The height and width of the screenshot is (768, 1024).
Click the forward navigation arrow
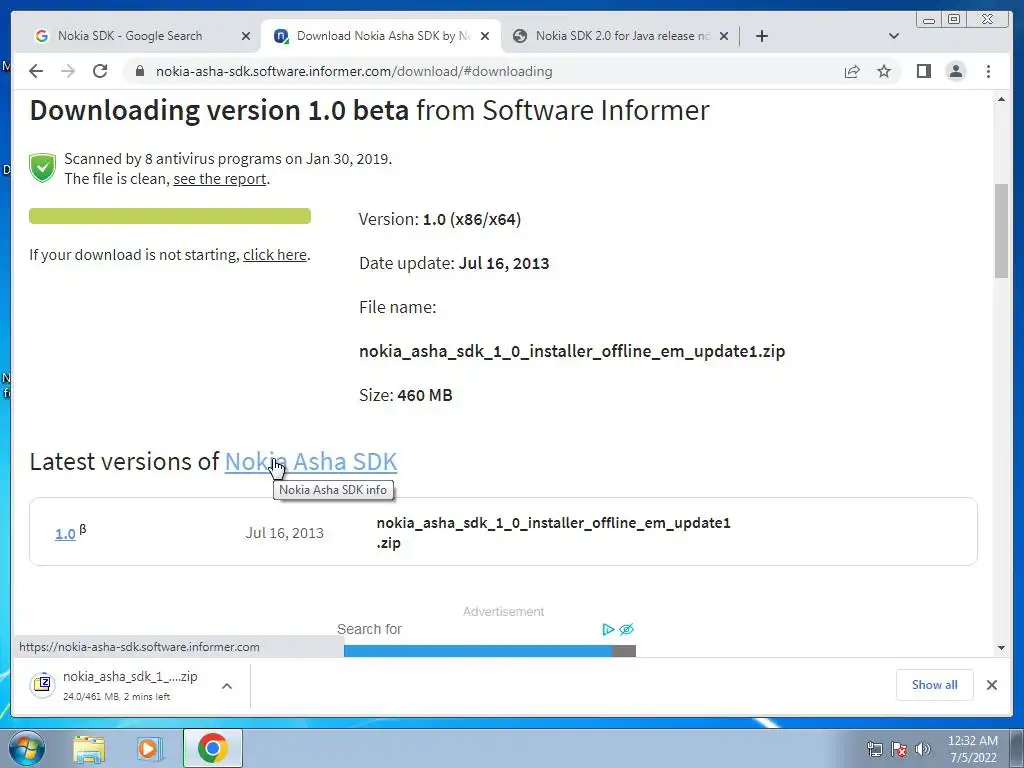(x=68, y=71)
